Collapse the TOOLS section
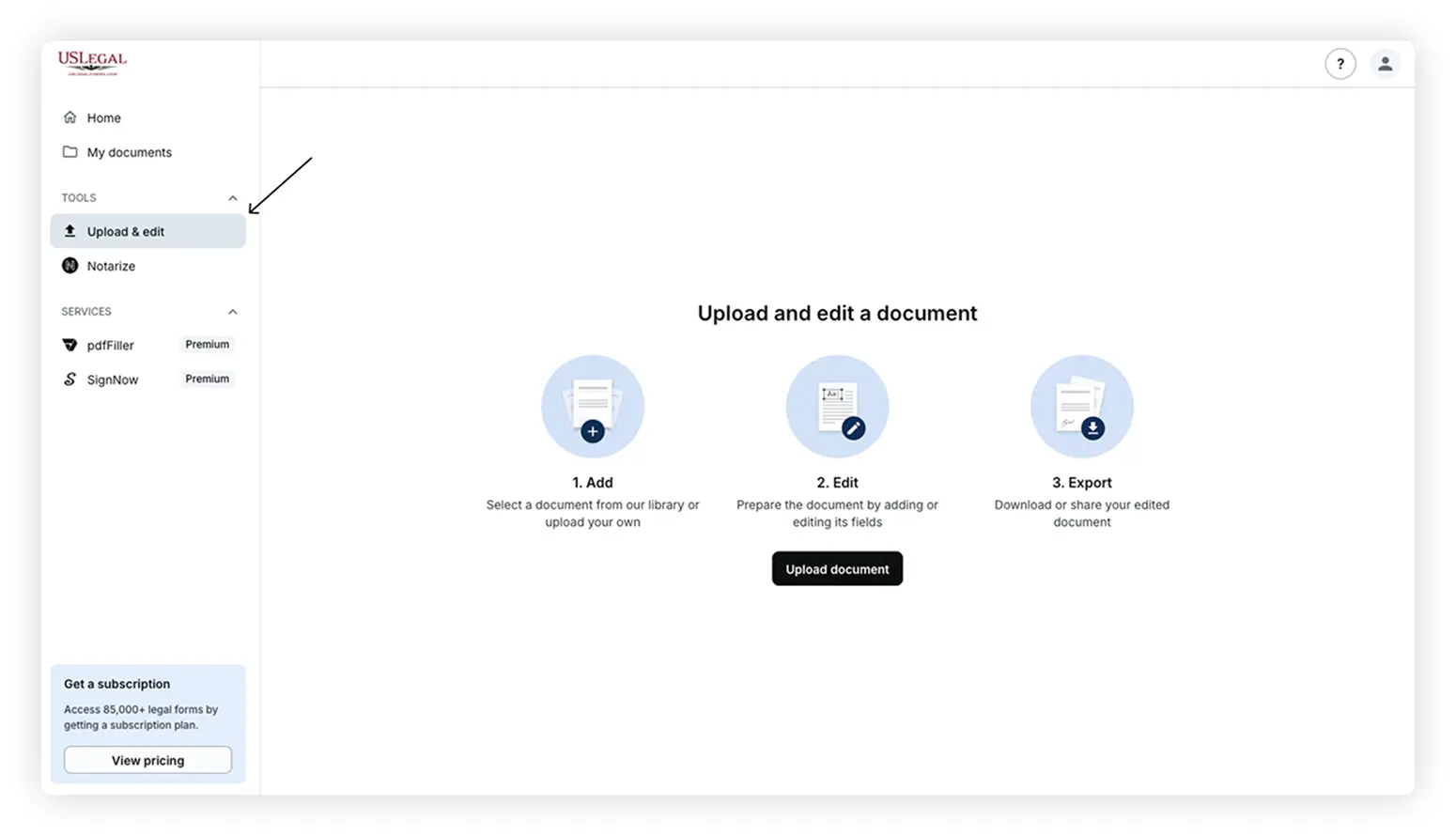Image resolution: width=1456 pixels, height=836 pixels. click(x=232, y=198)
